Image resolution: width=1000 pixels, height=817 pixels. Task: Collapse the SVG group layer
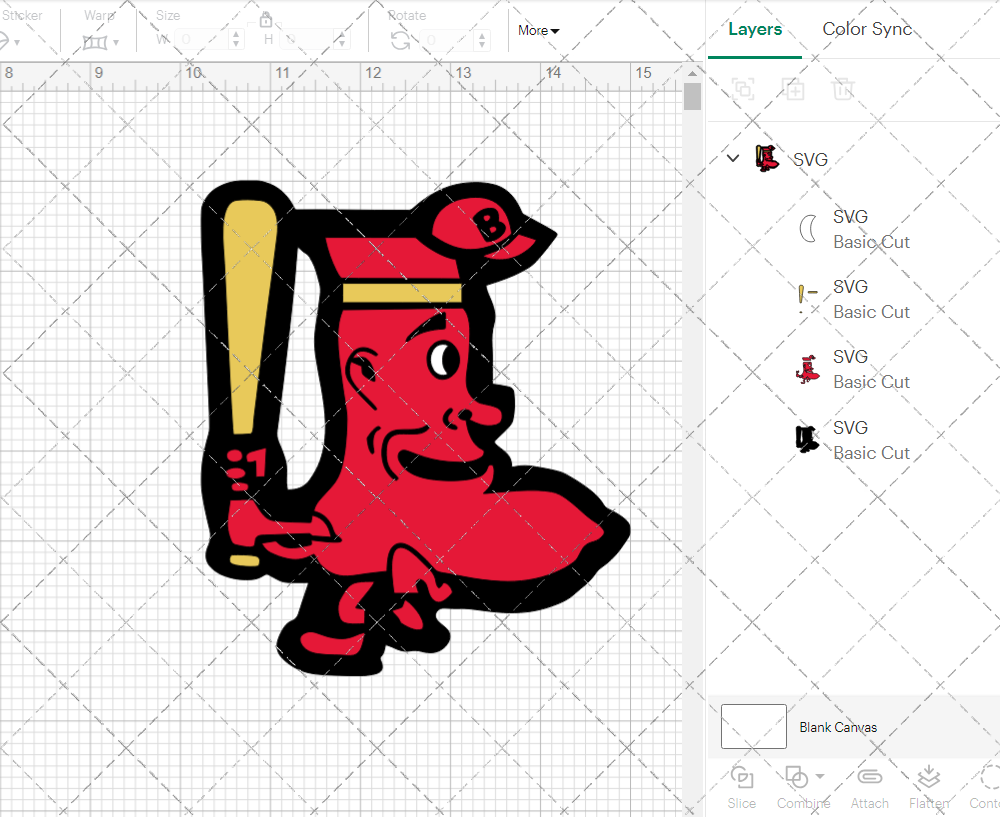[x=733, y=158]
